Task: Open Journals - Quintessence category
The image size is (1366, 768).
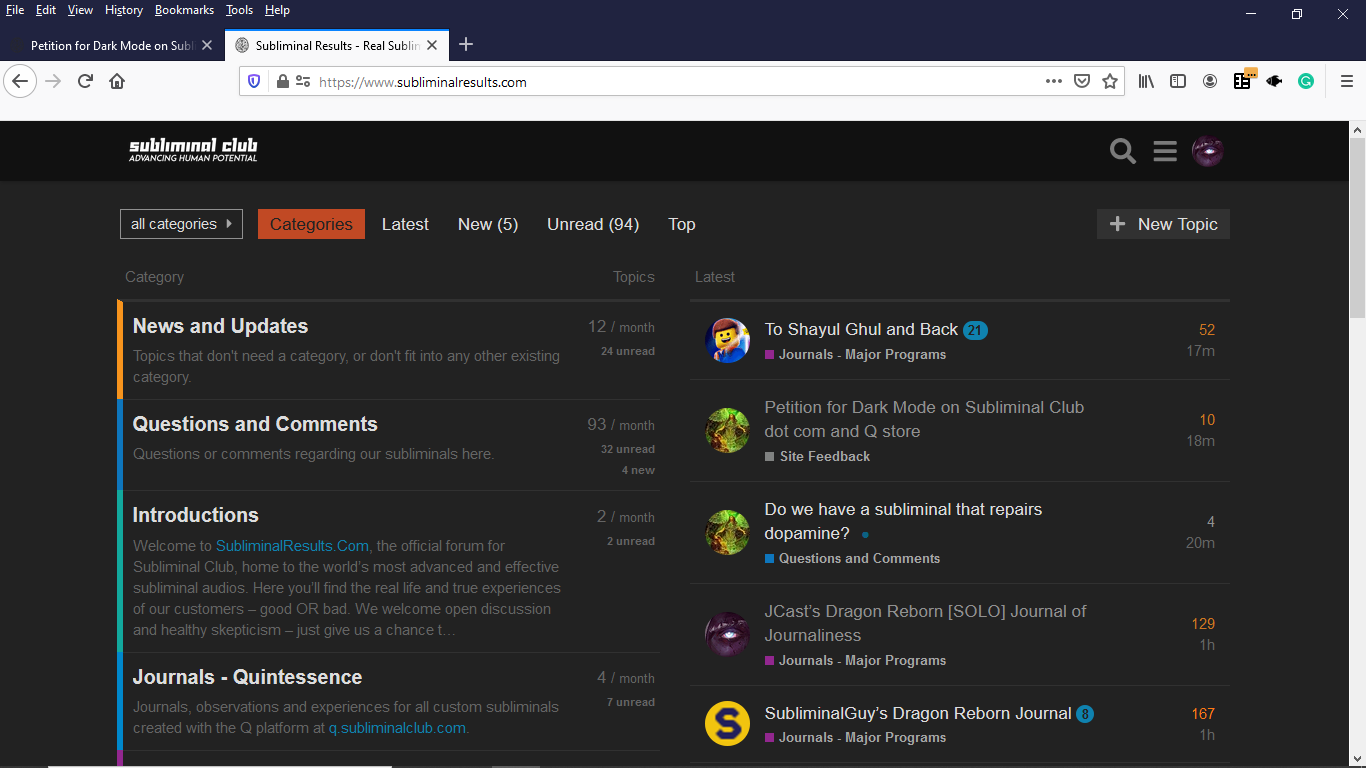Action: (247, 677)
